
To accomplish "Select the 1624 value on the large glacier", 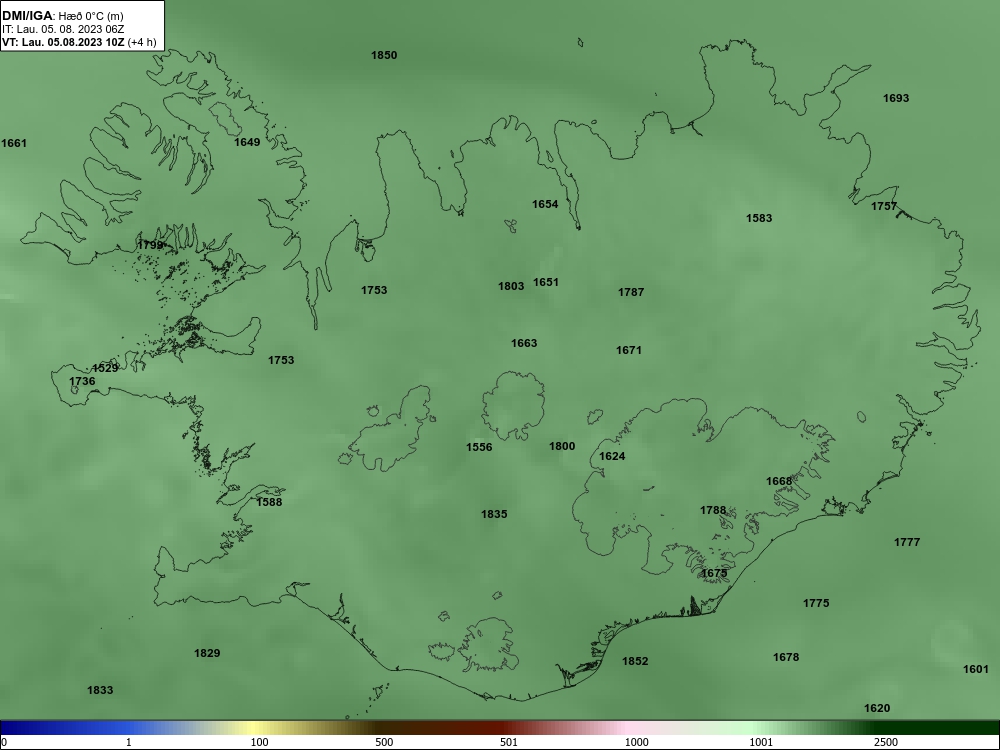I will (612, 456).
